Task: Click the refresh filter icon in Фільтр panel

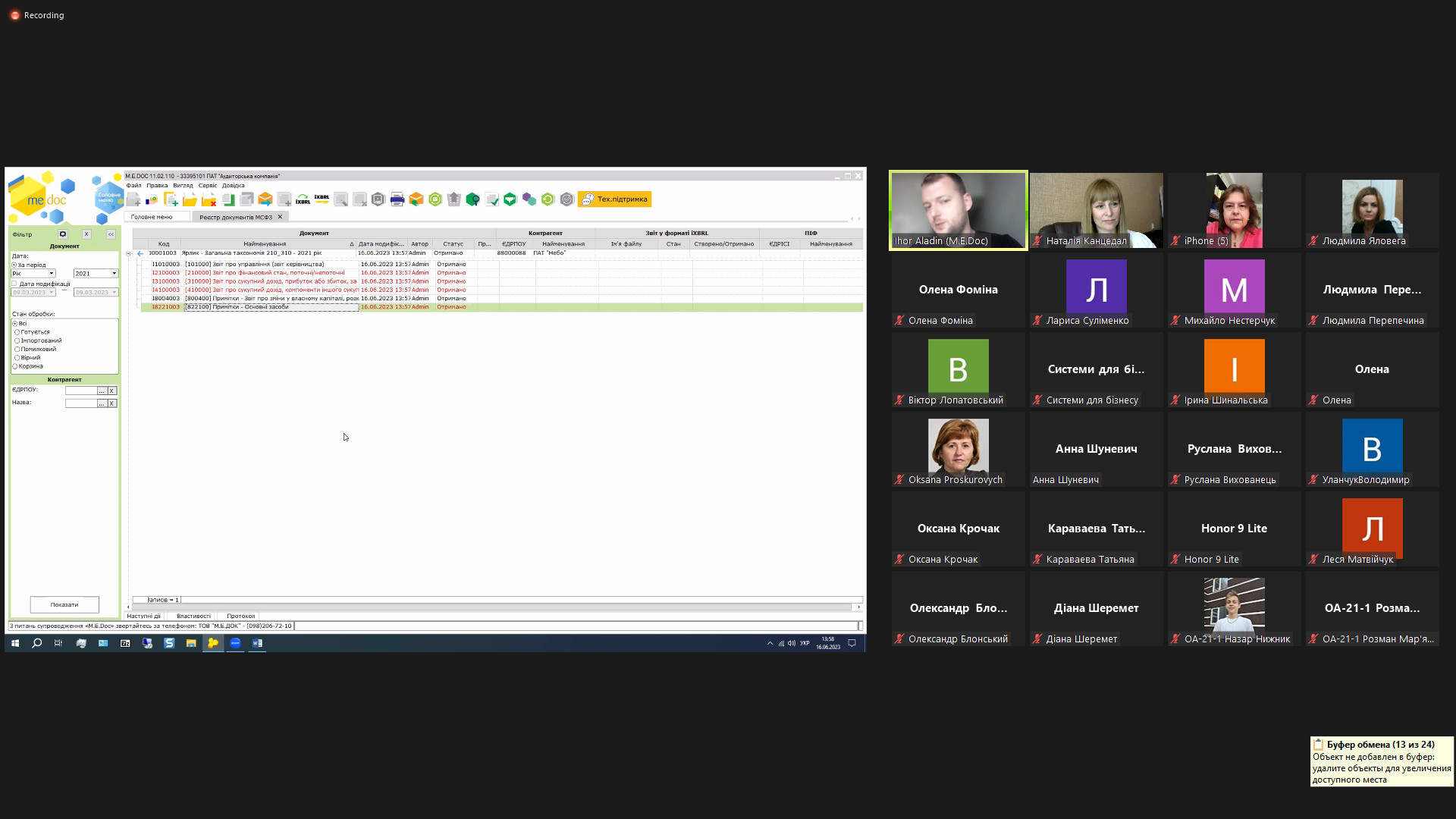Action: coord(63,234)
